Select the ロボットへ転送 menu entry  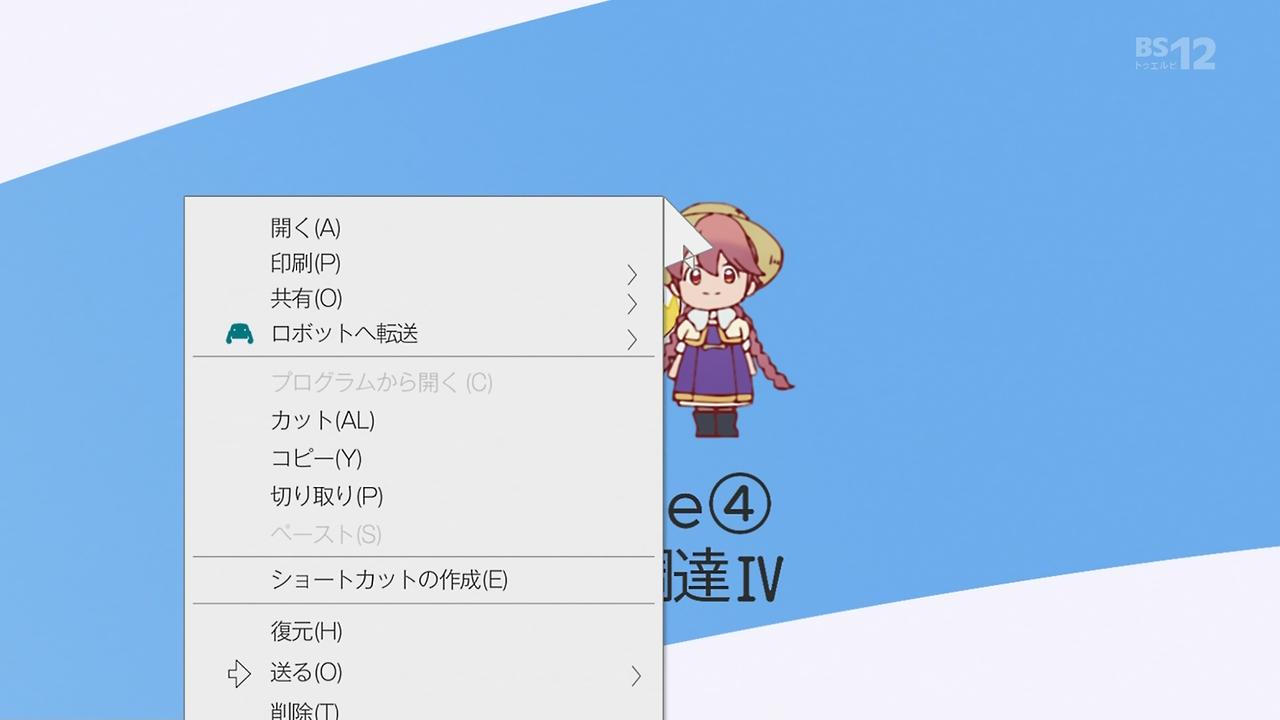point(424,334)
